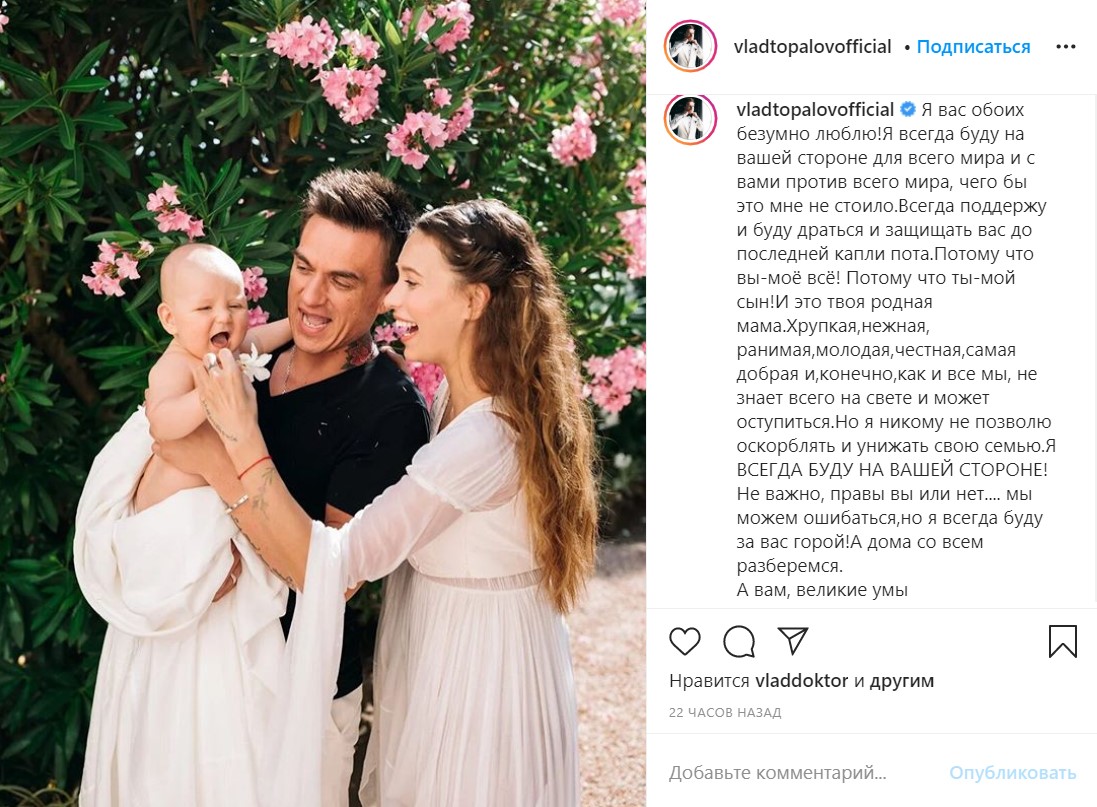
Task: View other likers via другим link
Action: point(901,680)
